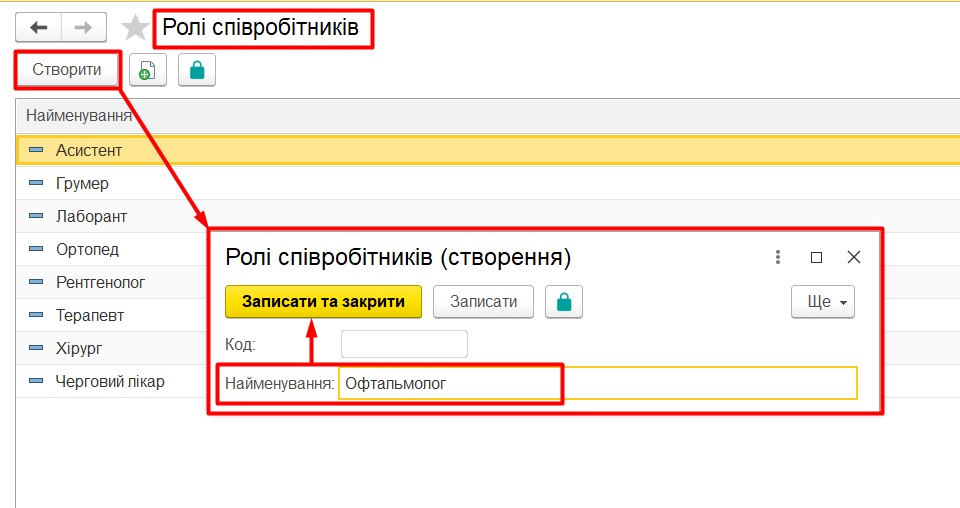The width and height of the screenshot is (960, 508).
Task: Go forward with the right arrow button
Action: point(84,28)
